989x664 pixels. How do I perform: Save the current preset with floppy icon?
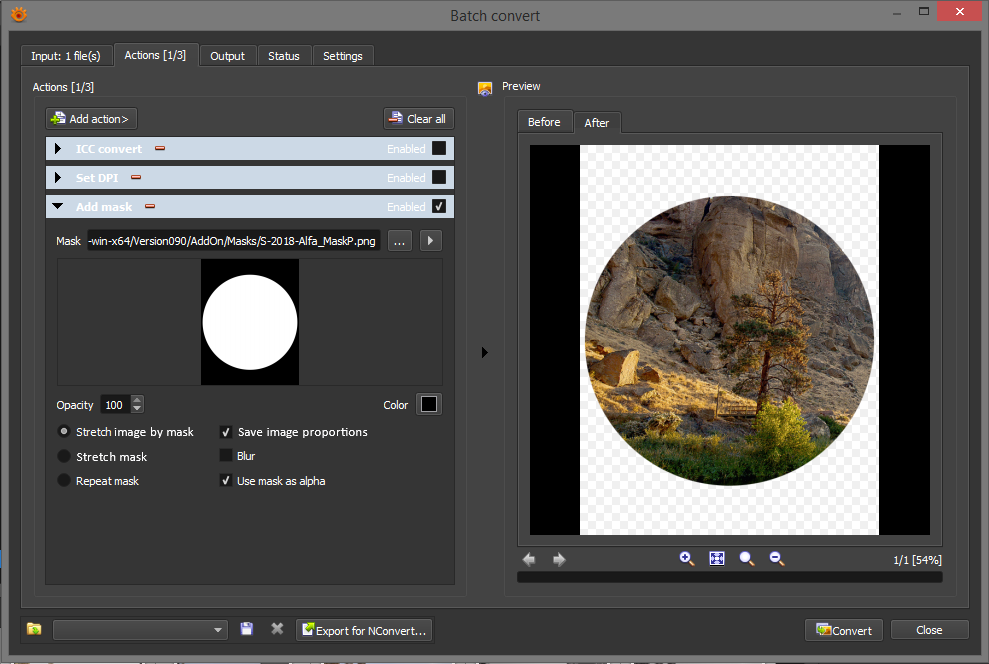point(247,629)
